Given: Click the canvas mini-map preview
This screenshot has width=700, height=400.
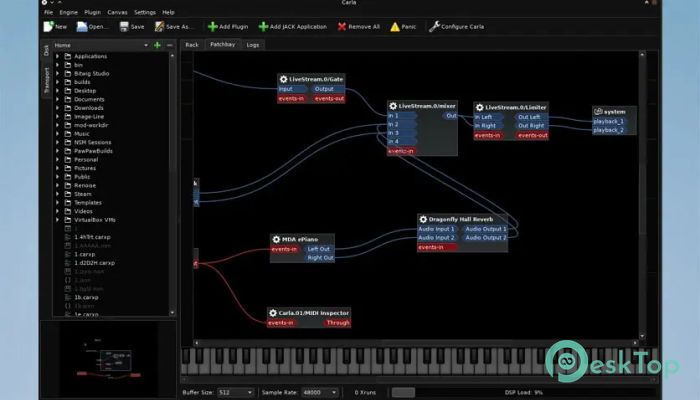Looking at the screenshot, I should 108,359.
